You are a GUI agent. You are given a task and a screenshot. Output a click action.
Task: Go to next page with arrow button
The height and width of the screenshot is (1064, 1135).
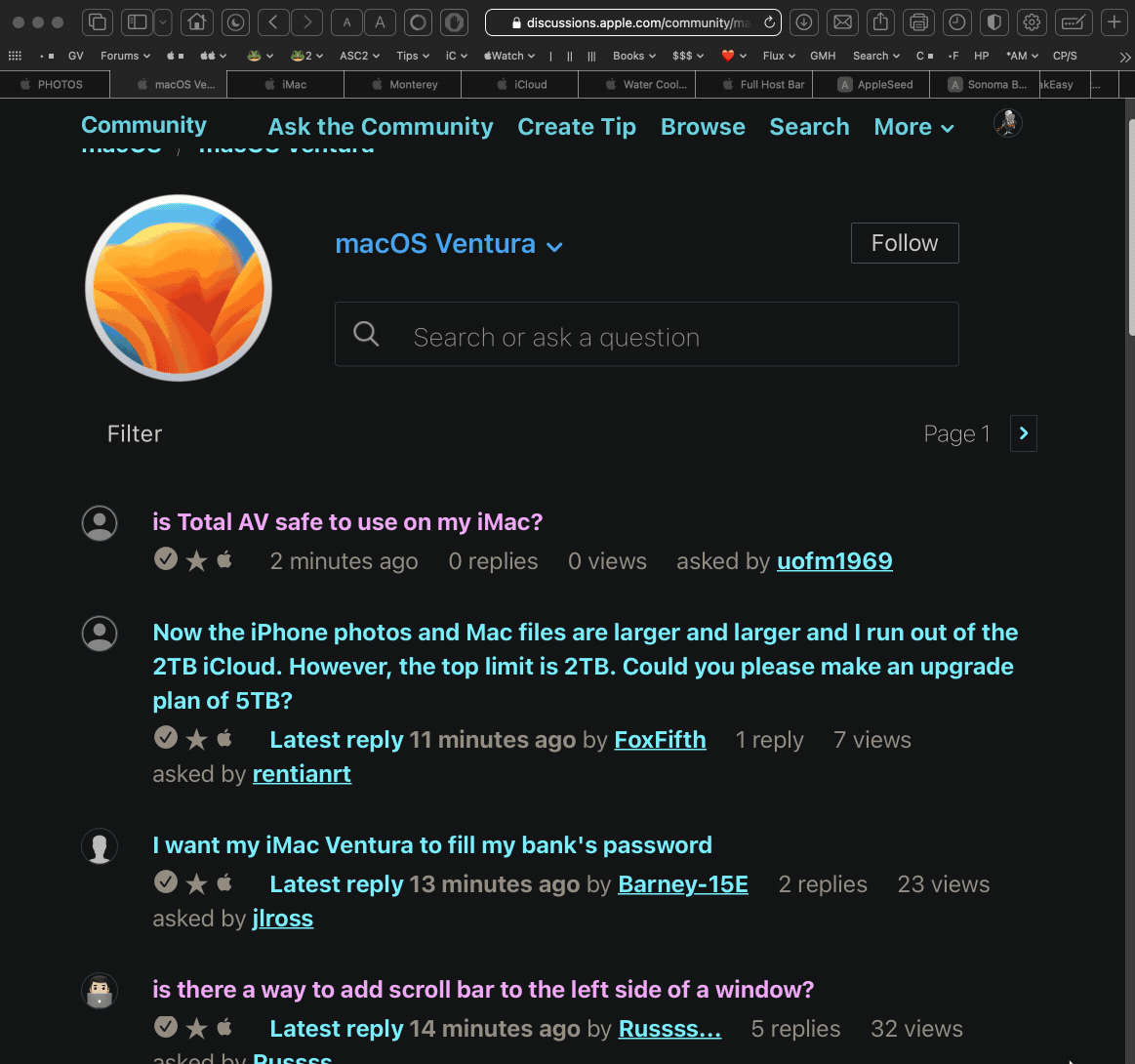[x=1024, y=433]
